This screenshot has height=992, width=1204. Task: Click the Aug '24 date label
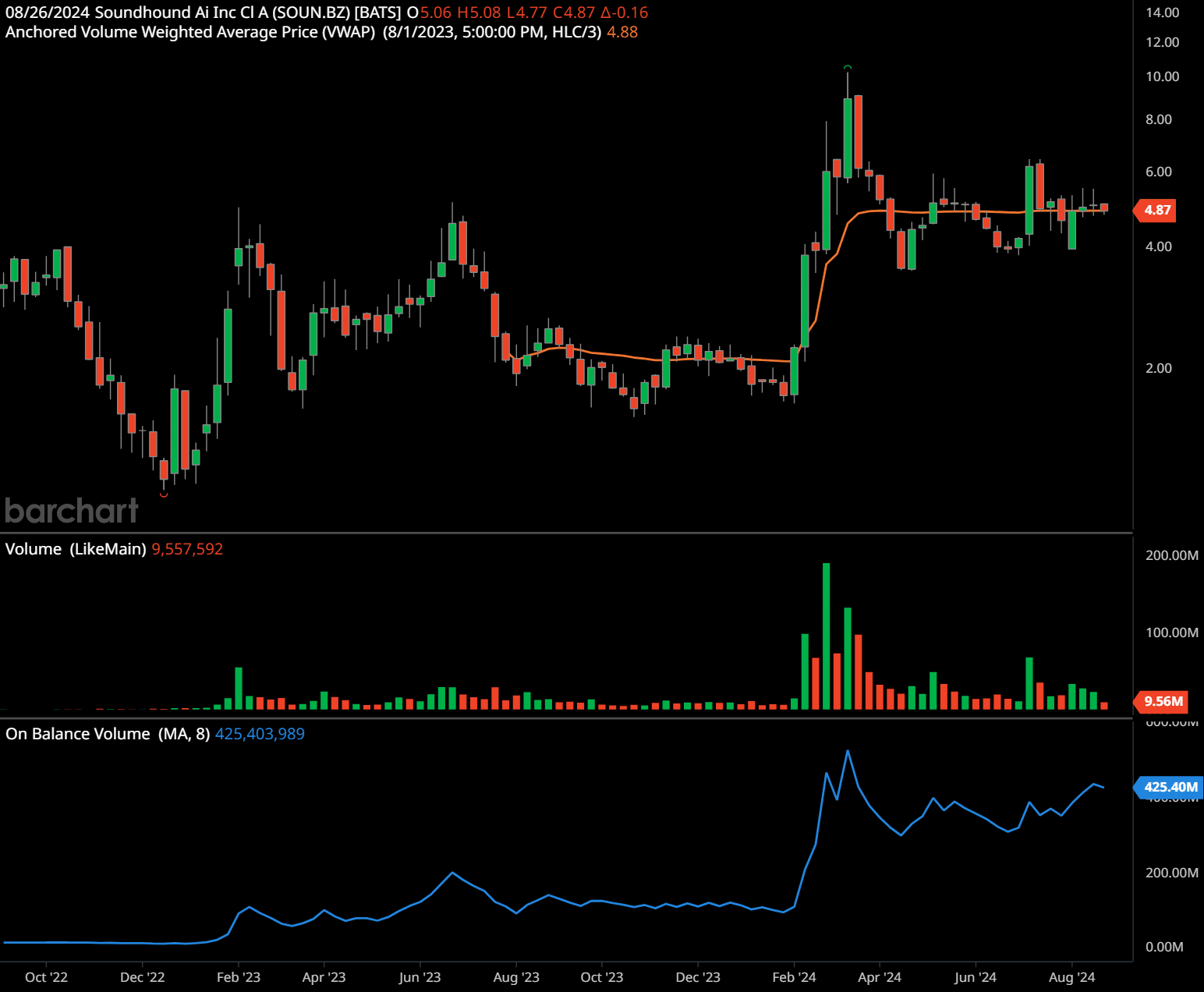[x=1071, y=977]
